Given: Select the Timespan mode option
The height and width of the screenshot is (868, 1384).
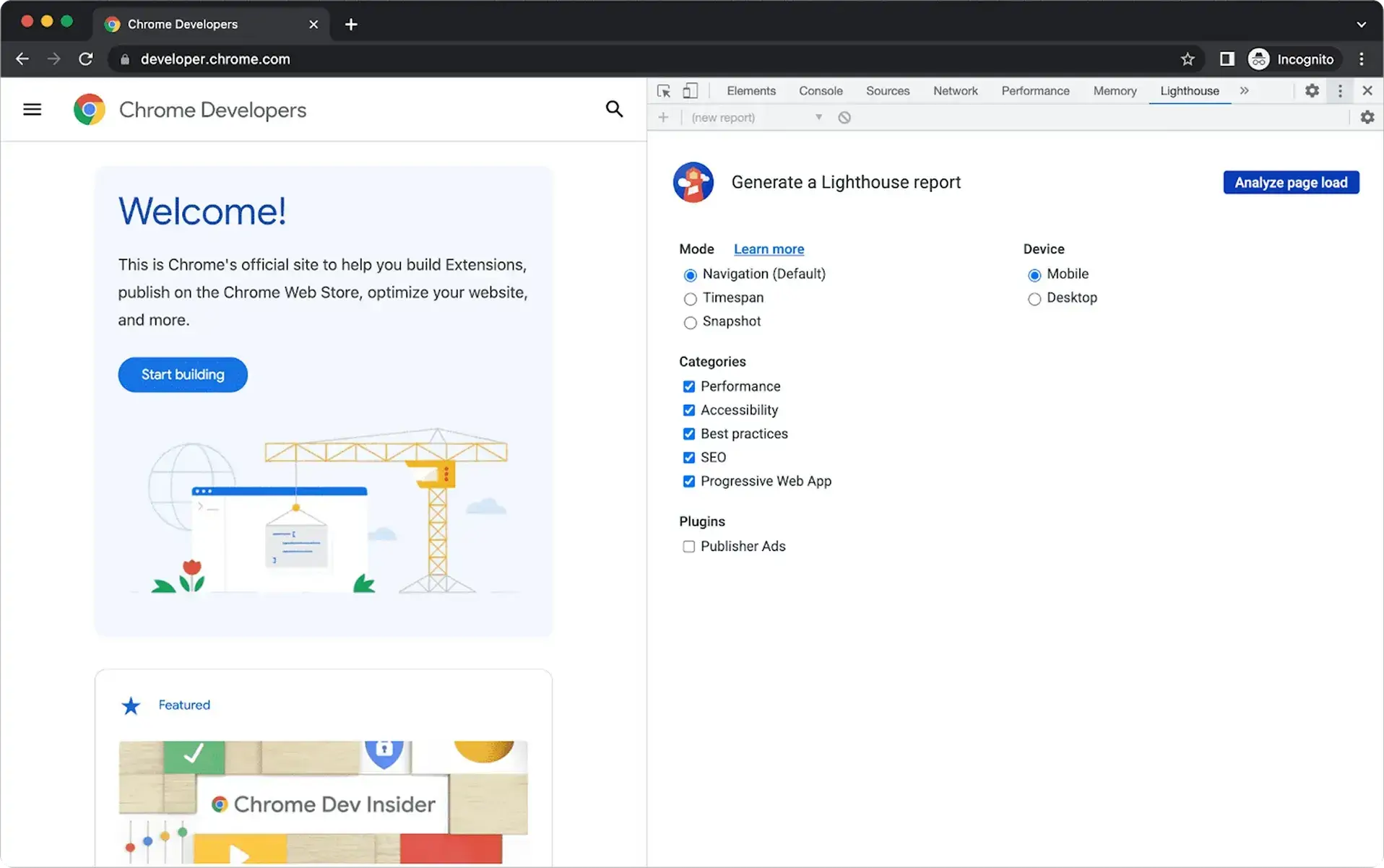Looking at the screenshot, I should tap(690, 299).
